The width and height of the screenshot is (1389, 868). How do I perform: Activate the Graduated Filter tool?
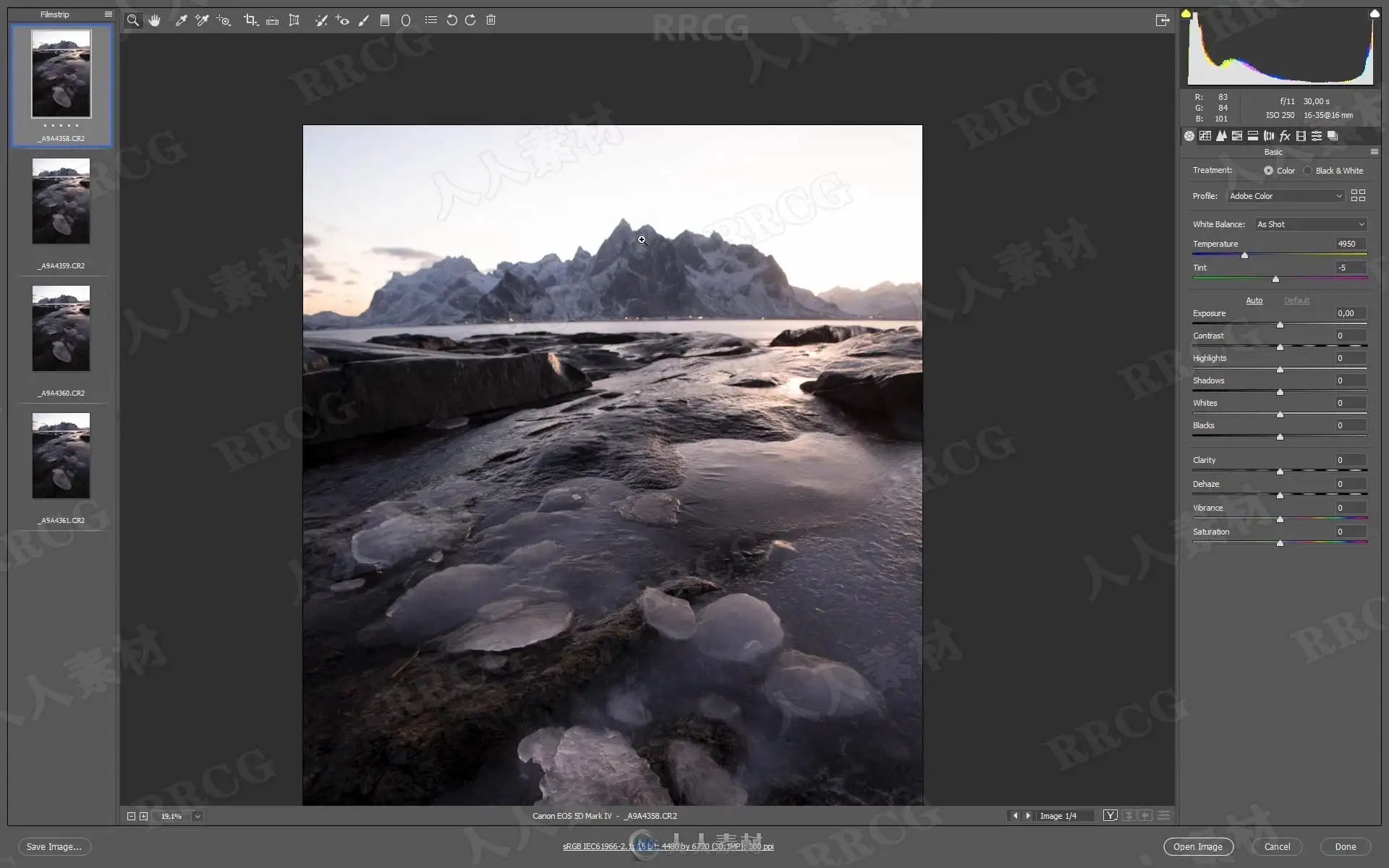click(x=385, y=20)
